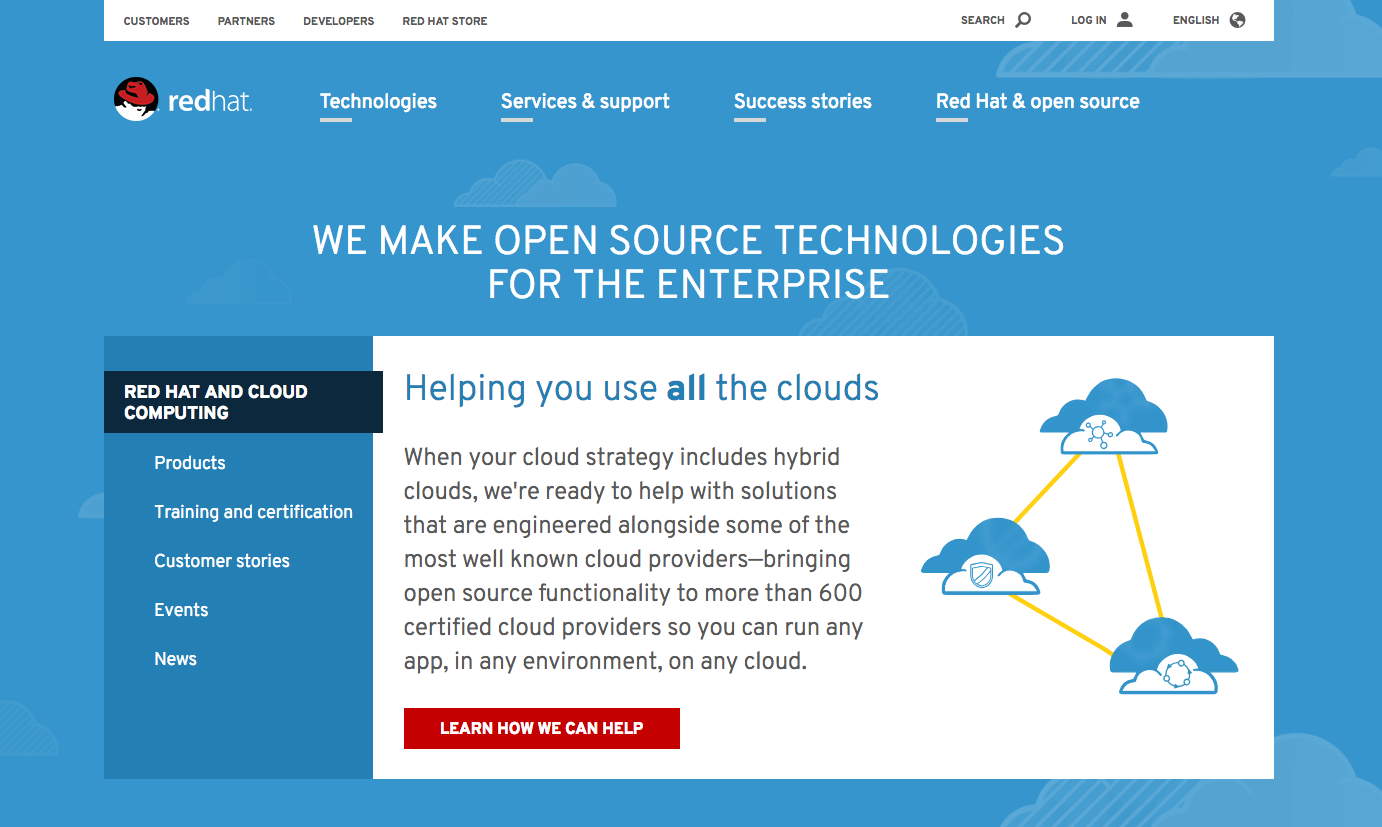Open the Technologies menu
This screenshot has width=1382, height=827.
point(378,101)
